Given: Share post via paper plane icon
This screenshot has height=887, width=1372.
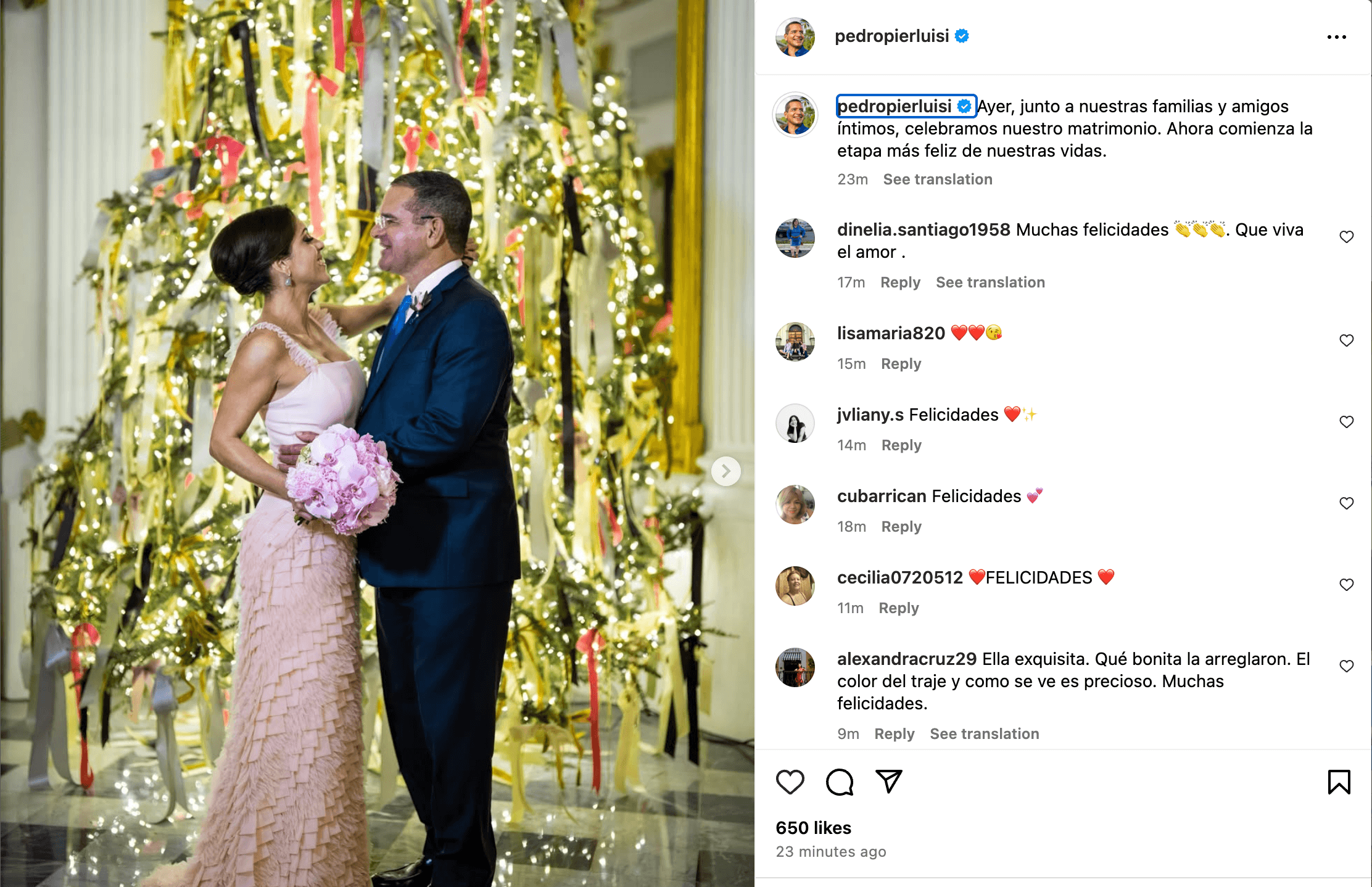Looking at the screenshot, I should click(x=889, y=782).
